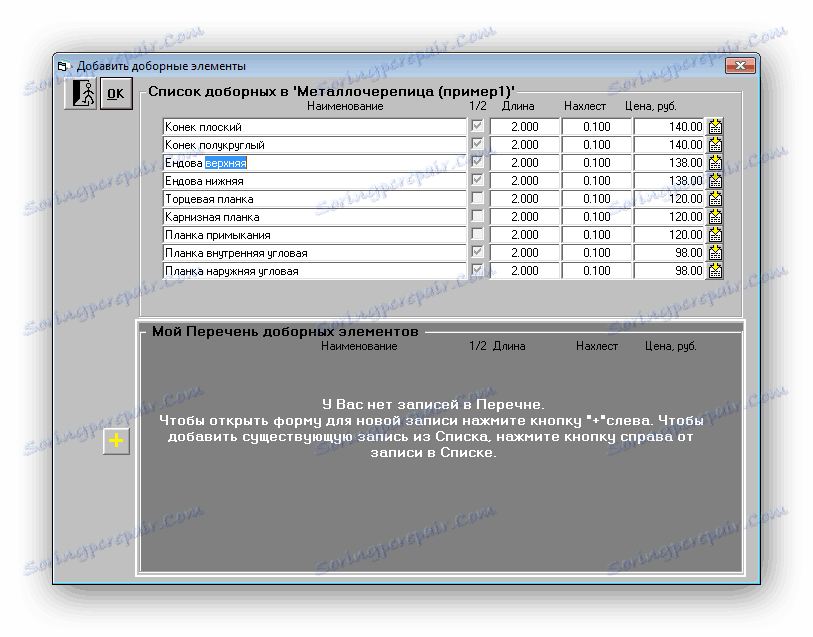Click the 'Карнизная планка' name field
This screenshot has height=637, width=813.
[x=315, y=217]
